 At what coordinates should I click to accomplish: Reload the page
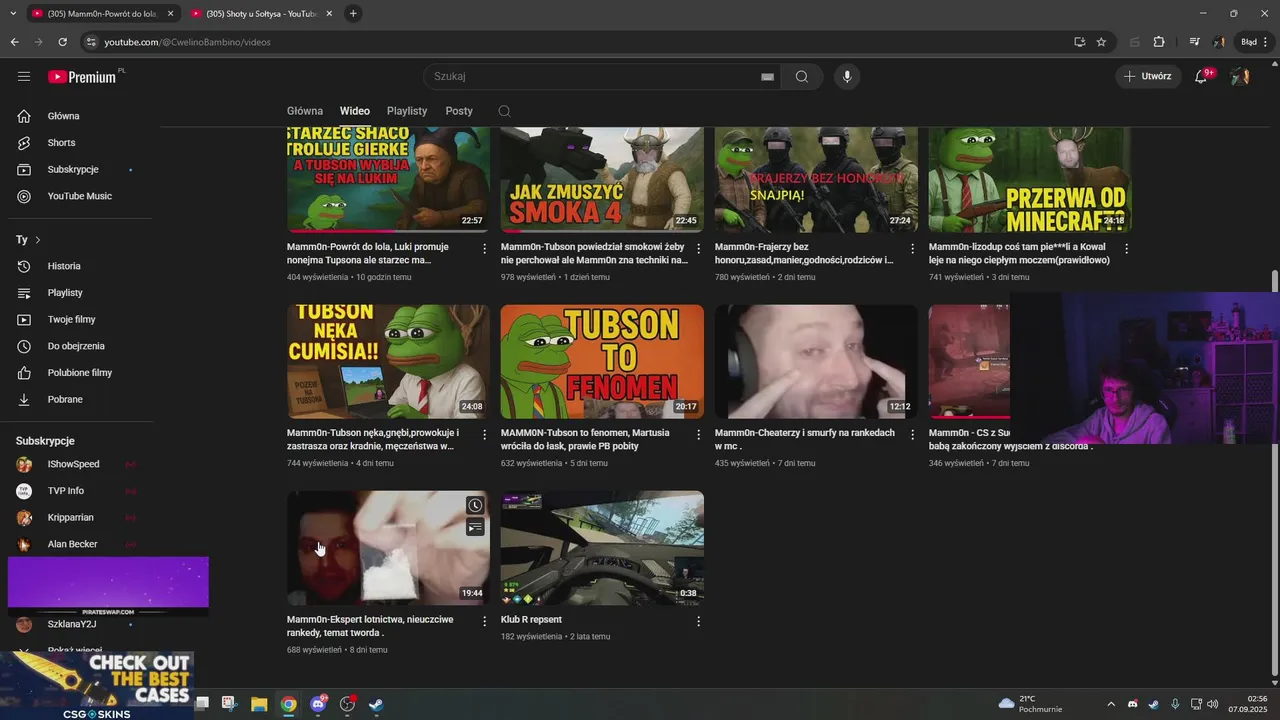(62, 42)
